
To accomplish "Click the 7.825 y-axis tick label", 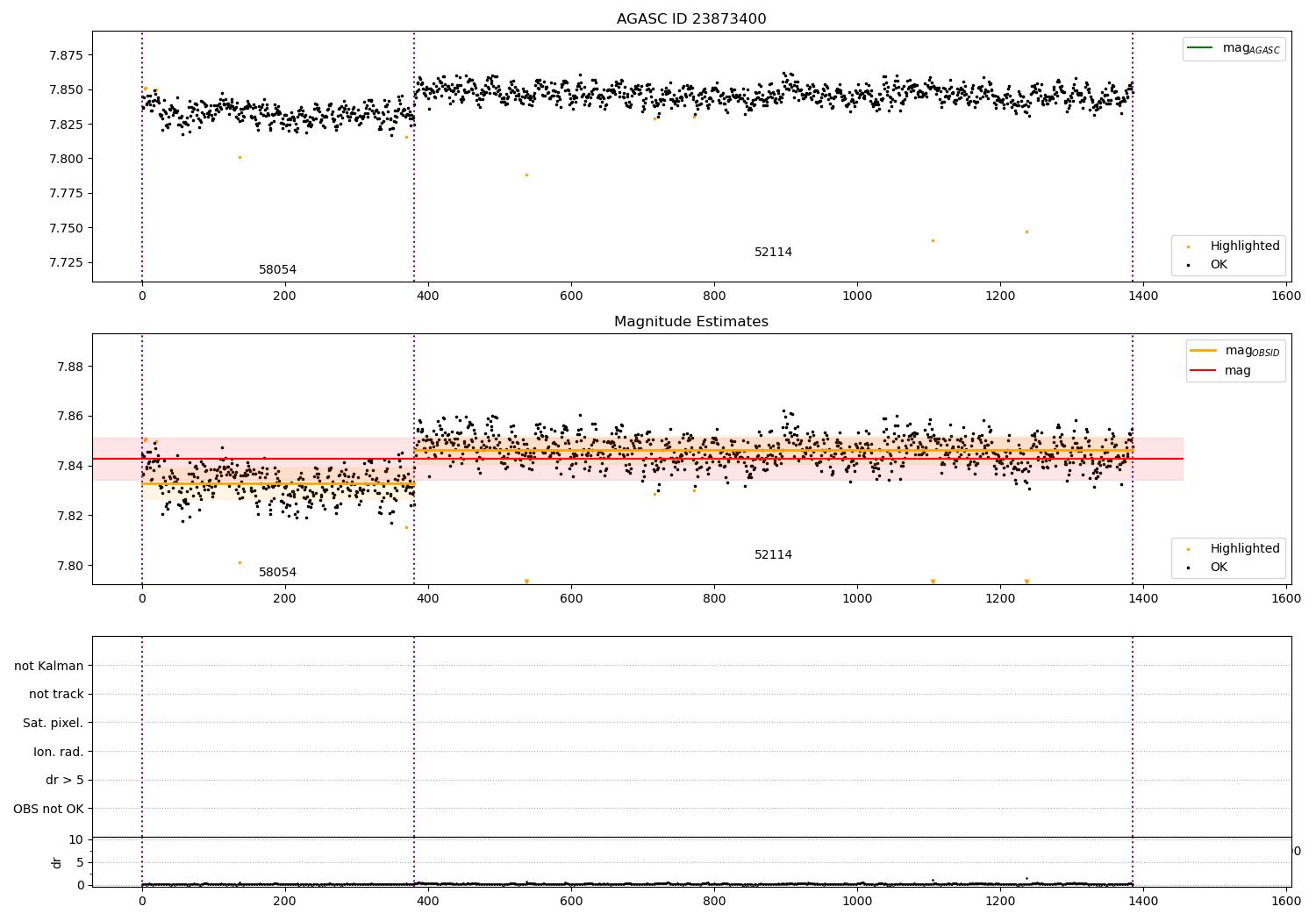I will [66, 125].
